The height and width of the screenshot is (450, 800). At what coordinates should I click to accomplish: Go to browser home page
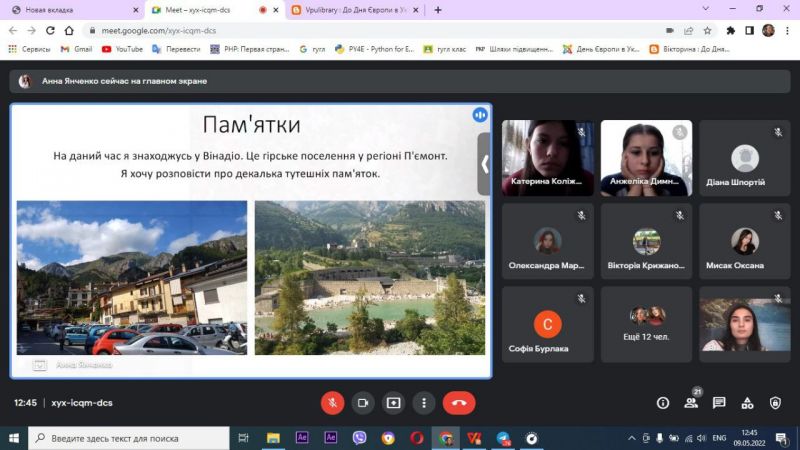(x=69, y=31)
